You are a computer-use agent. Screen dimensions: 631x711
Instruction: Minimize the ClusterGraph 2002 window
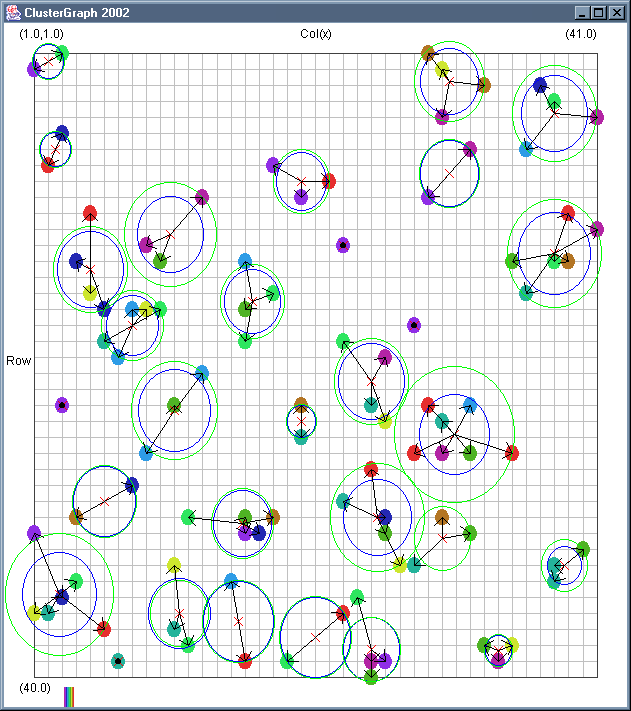[582, 13]
